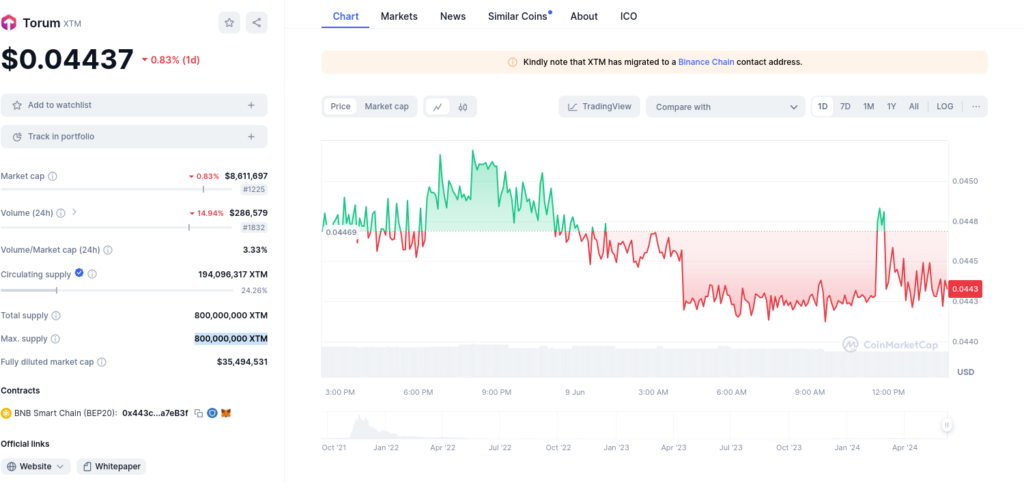Viewport: 1024px width, 483px height.
Task: Click the circulating supply progress bar
Action: tap(116, 290)
